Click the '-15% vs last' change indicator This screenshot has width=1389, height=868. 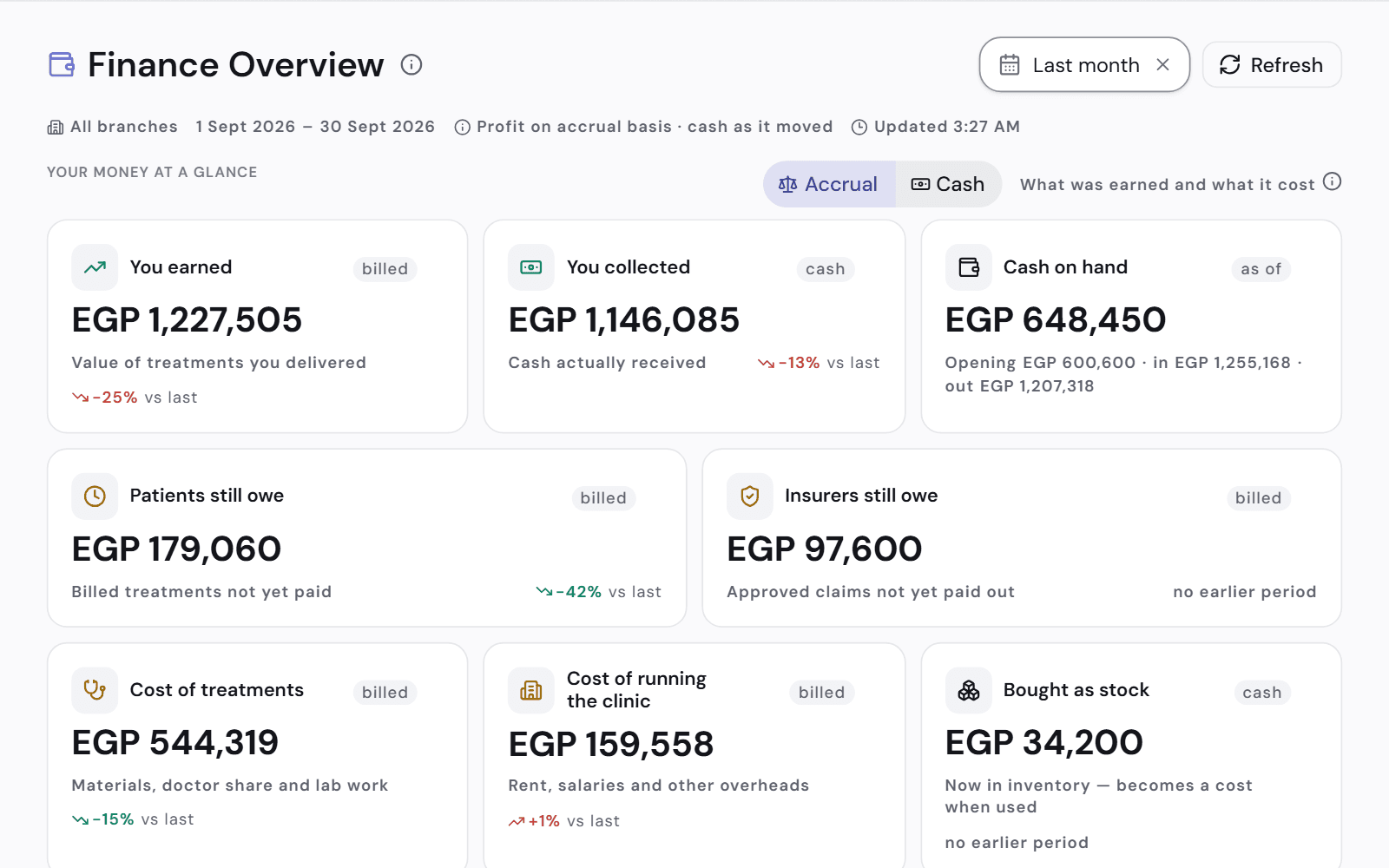pyautogui.click(x=133, y=819)
